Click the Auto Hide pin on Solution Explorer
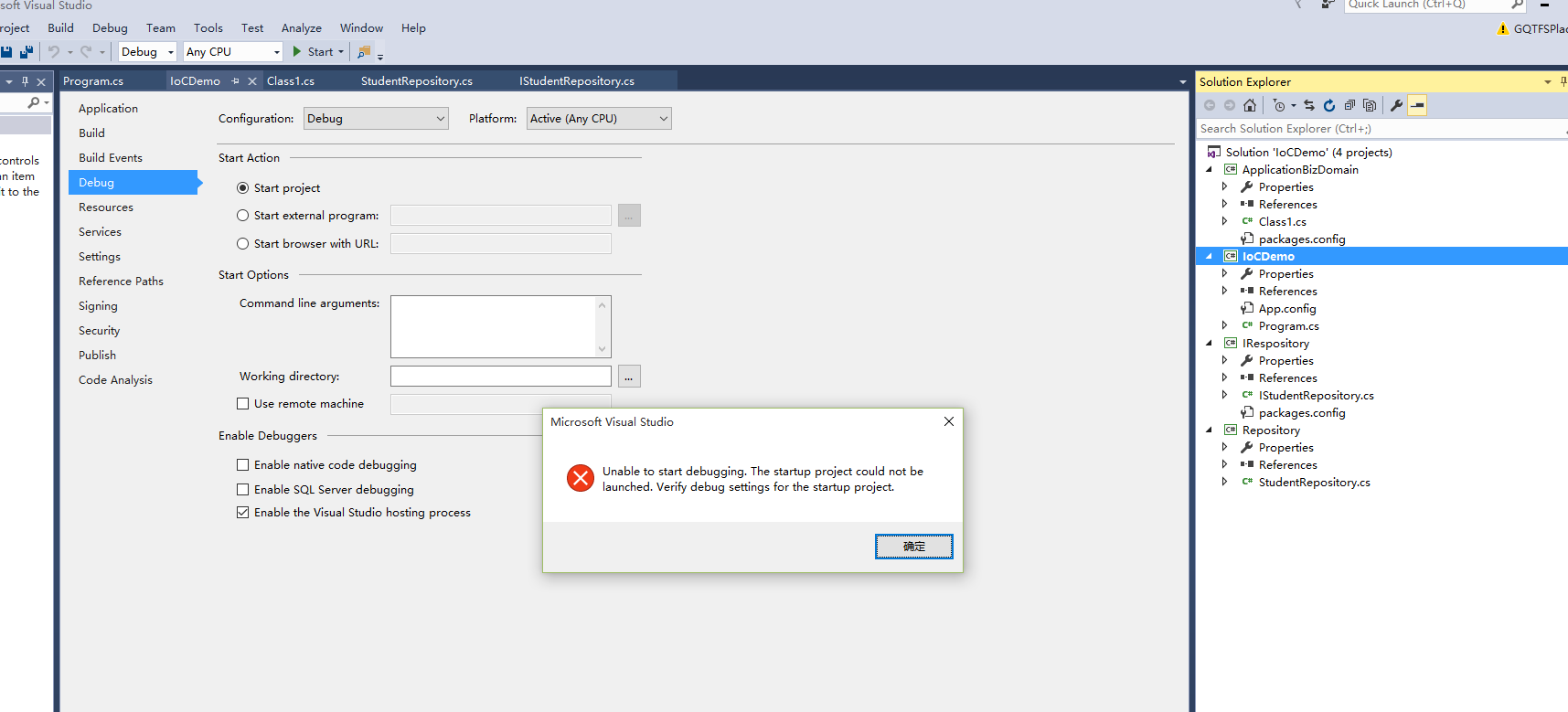Image resolution: width=1568 pixels, height=712 pixels. pyautogui.click(x=1563, y=81)
